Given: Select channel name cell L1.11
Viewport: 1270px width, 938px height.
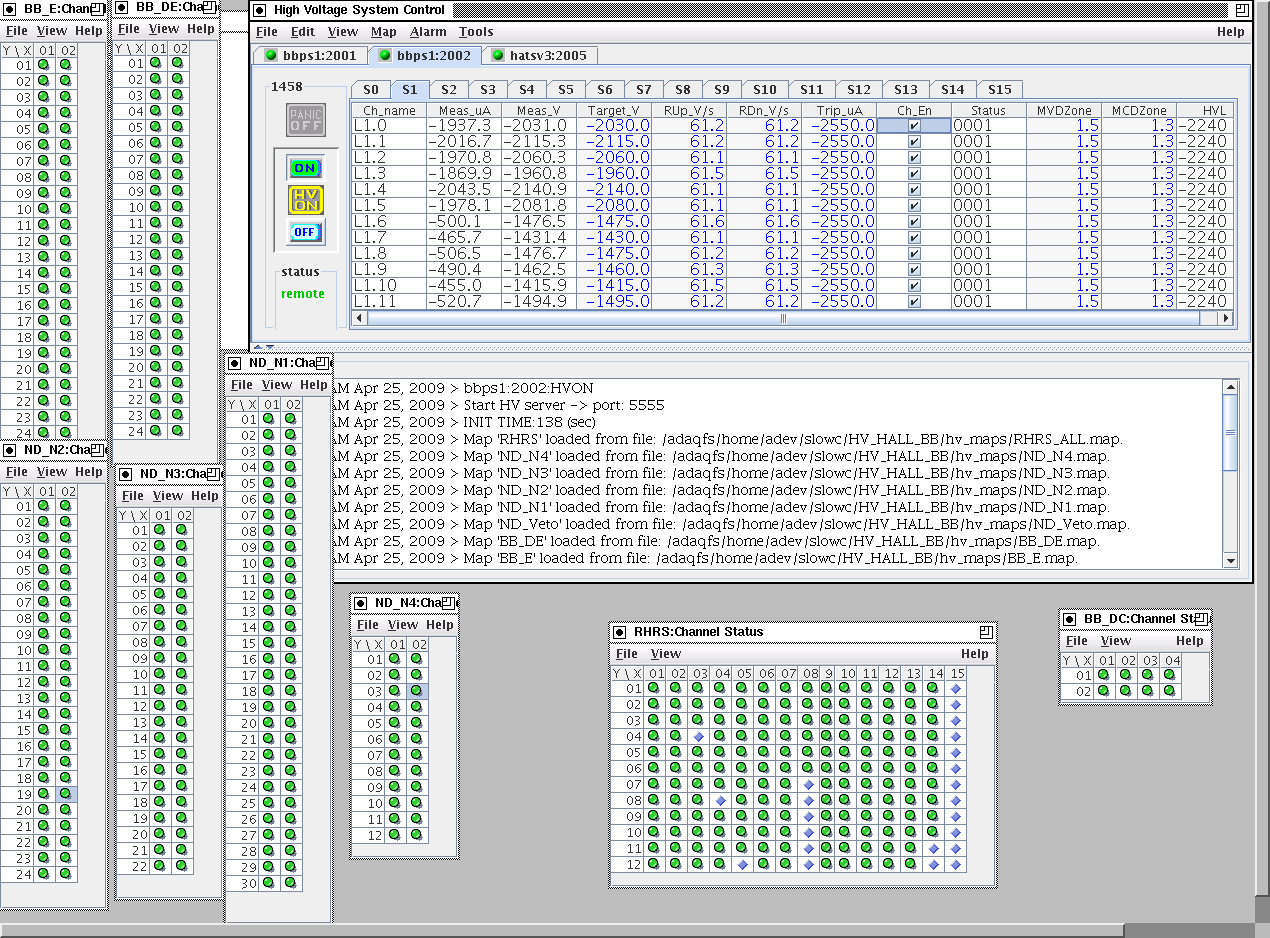Looking at the screenshot, I should click(x=389, y=302).
